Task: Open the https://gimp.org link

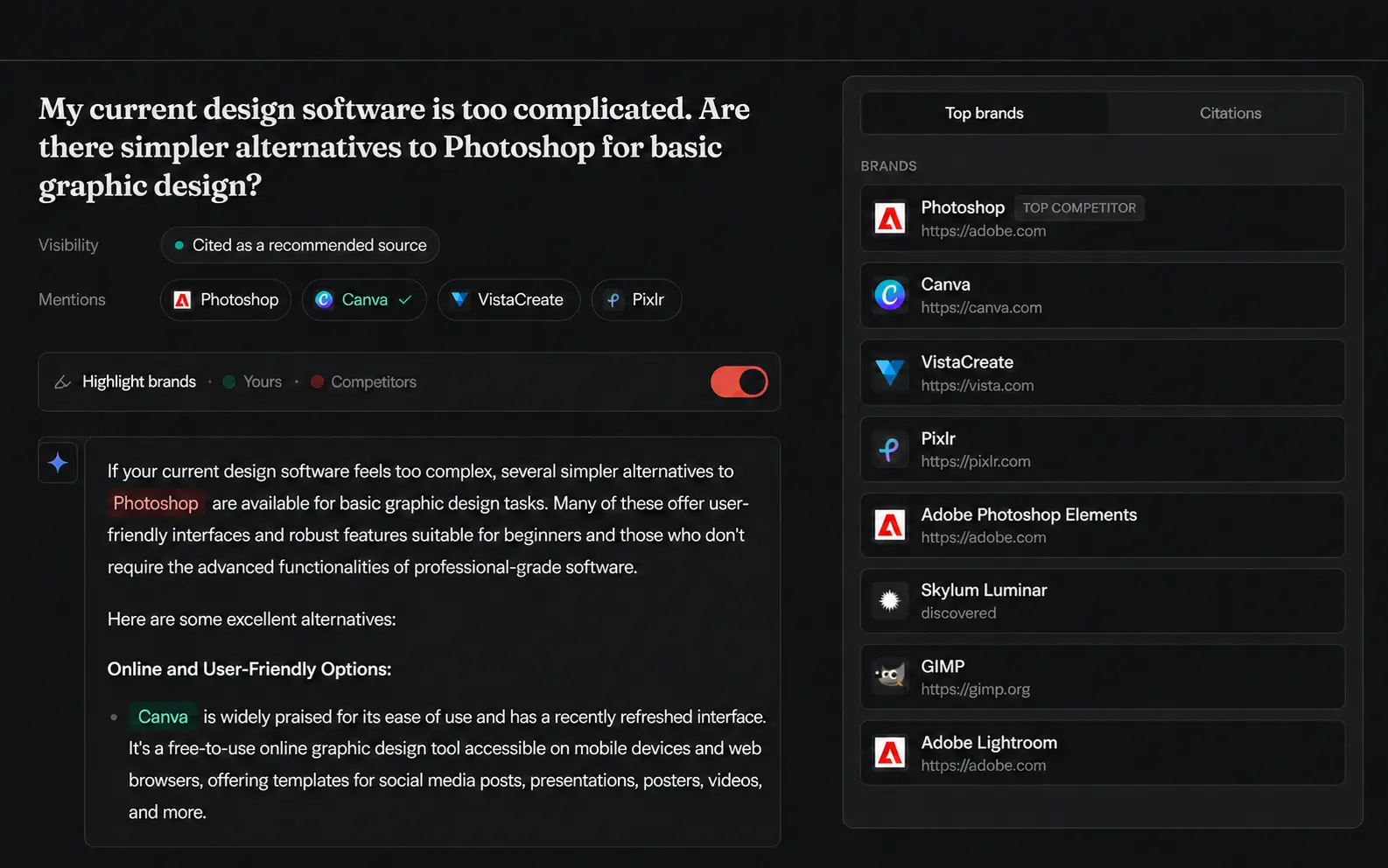Action: coord(975,689)
